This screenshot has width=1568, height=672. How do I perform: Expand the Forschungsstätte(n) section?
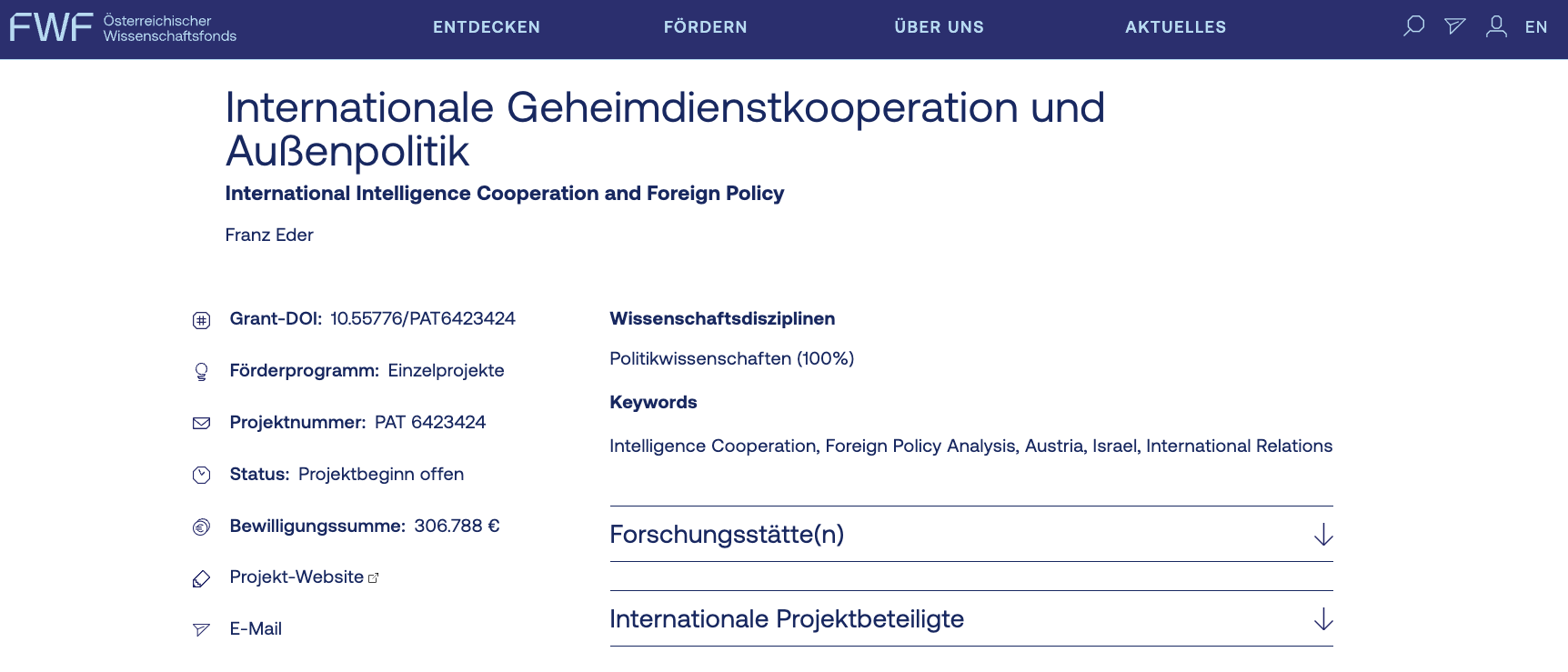[x=728, y=535]
